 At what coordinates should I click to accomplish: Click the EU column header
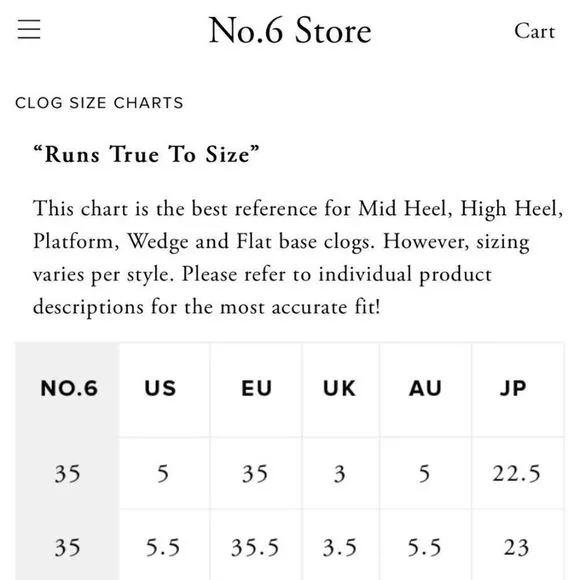pyautogui.click(x=256, y=388)
